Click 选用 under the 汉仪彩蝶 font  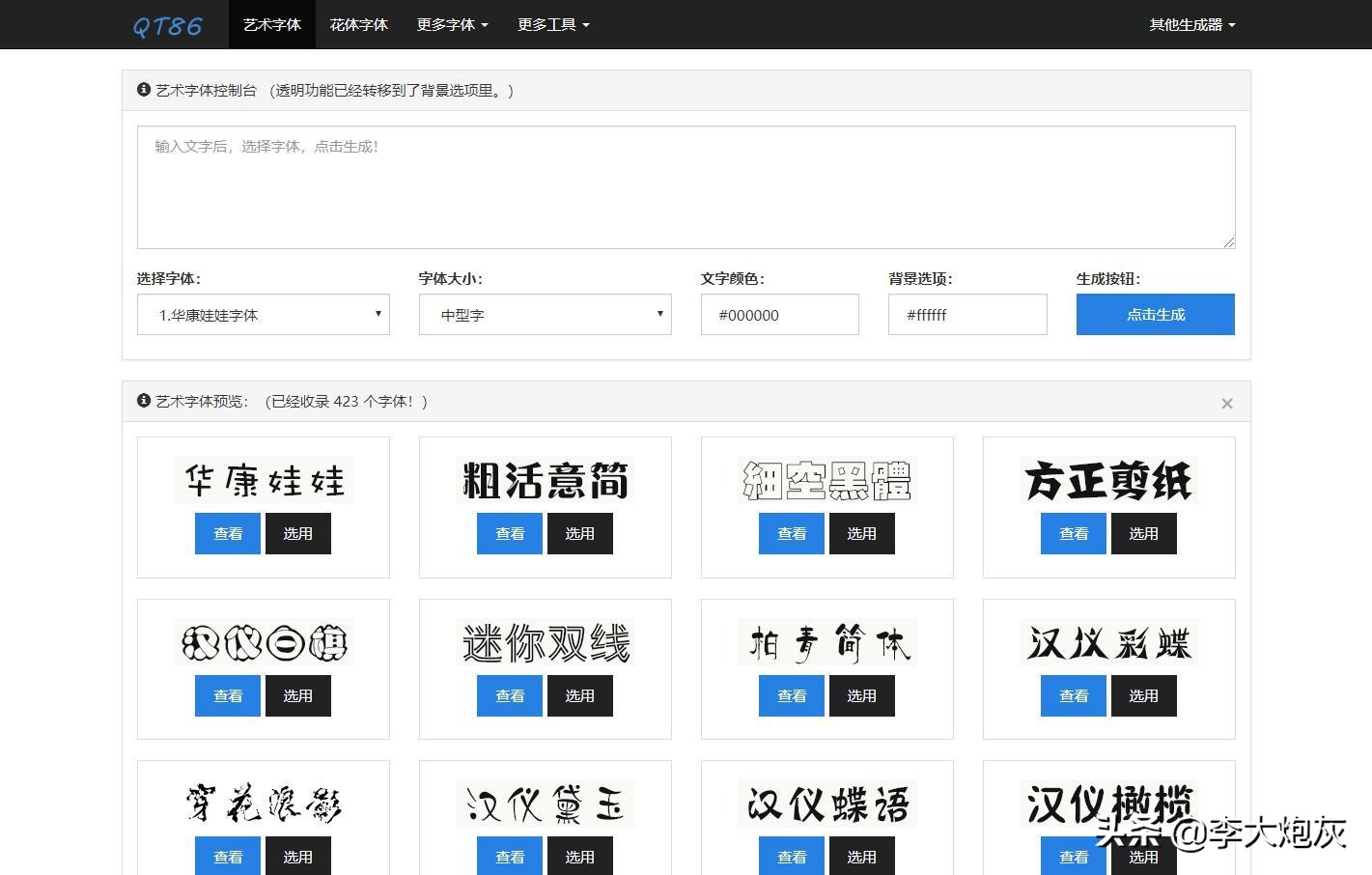(1143, 695)
